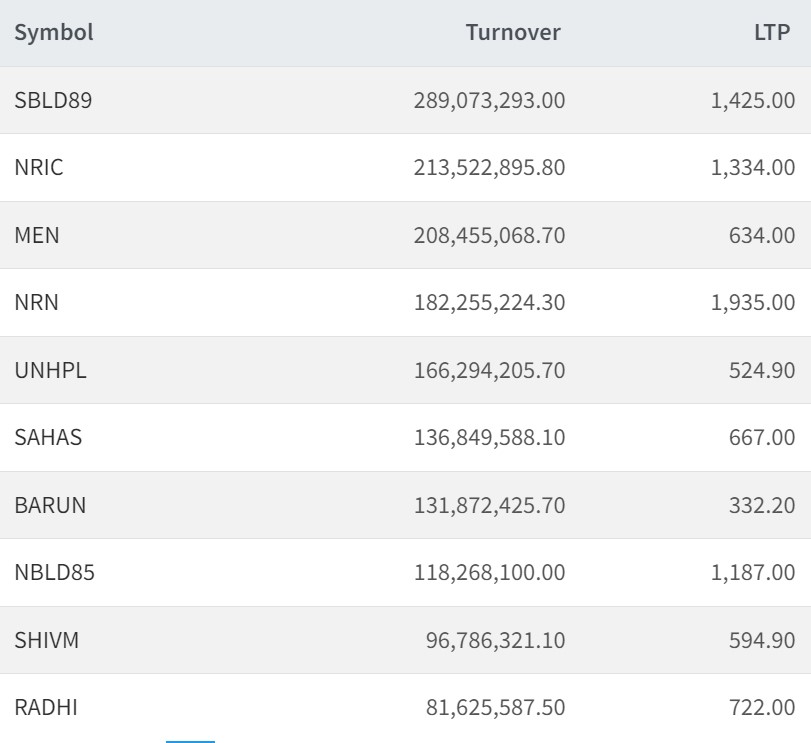This screenshot has width=811, height=743.
Task: Select the MEN symbol
Action: tap(37, 235)
